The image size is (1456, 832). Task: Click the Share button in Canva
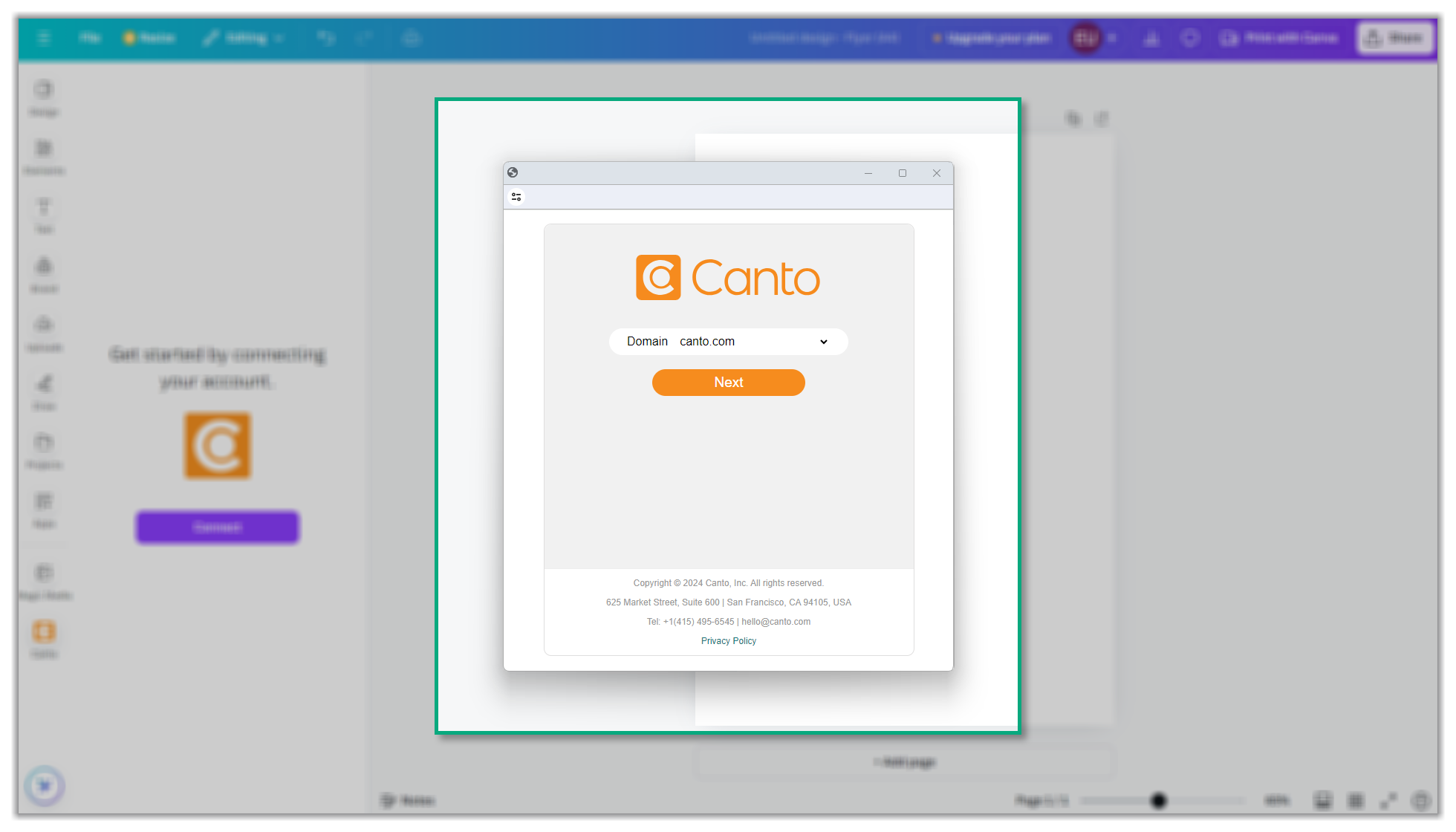(x=1396, y=38)
